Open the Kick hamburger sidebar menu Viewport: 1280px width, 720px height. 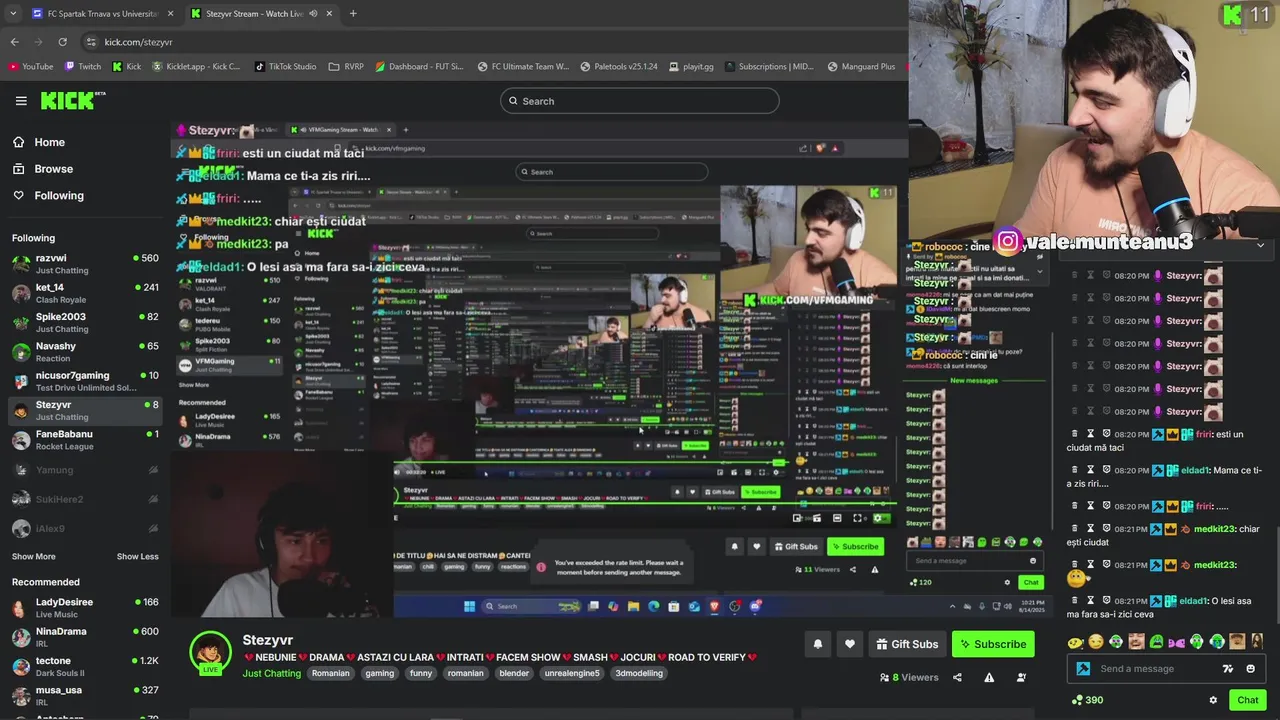tap(21, 101)
